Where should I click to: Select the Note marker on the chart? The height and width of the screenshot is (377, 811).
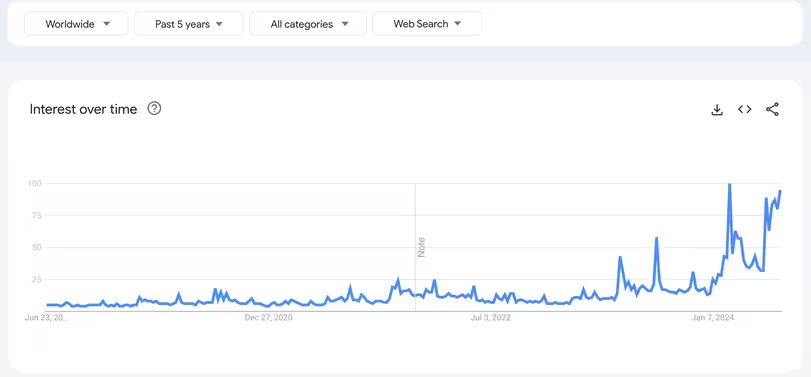click(421, 247)
